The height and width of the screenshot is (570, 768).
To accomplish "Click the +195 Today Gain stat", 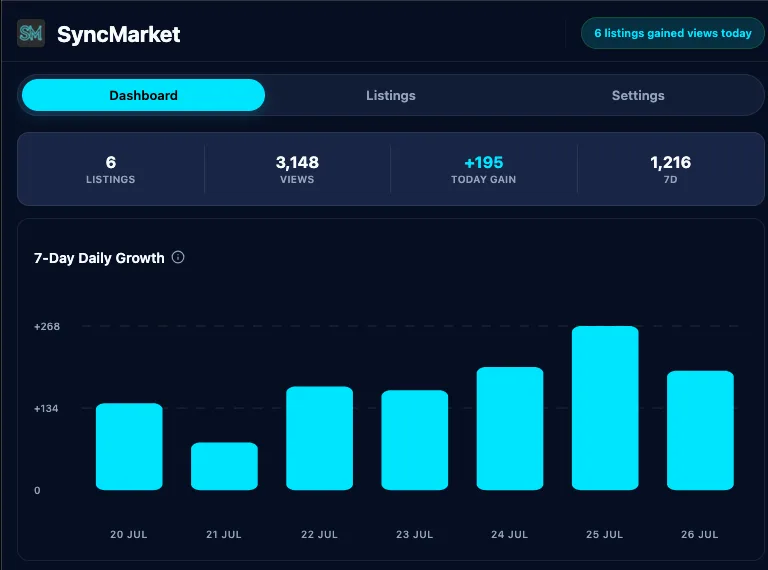I will (x=483, y=169).
